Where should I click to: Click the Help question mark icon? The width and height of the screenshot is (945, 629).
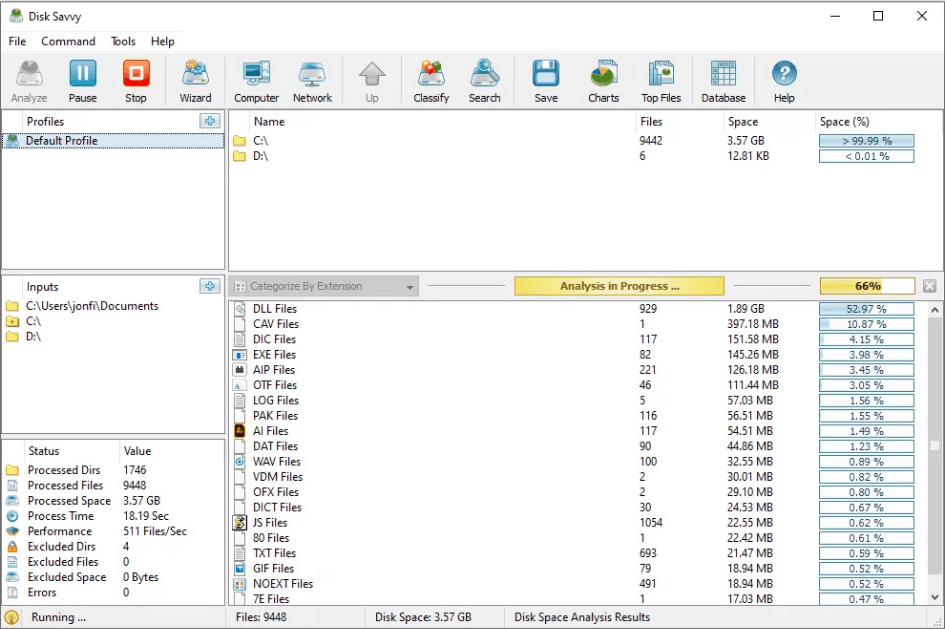[x=784, y=74]
